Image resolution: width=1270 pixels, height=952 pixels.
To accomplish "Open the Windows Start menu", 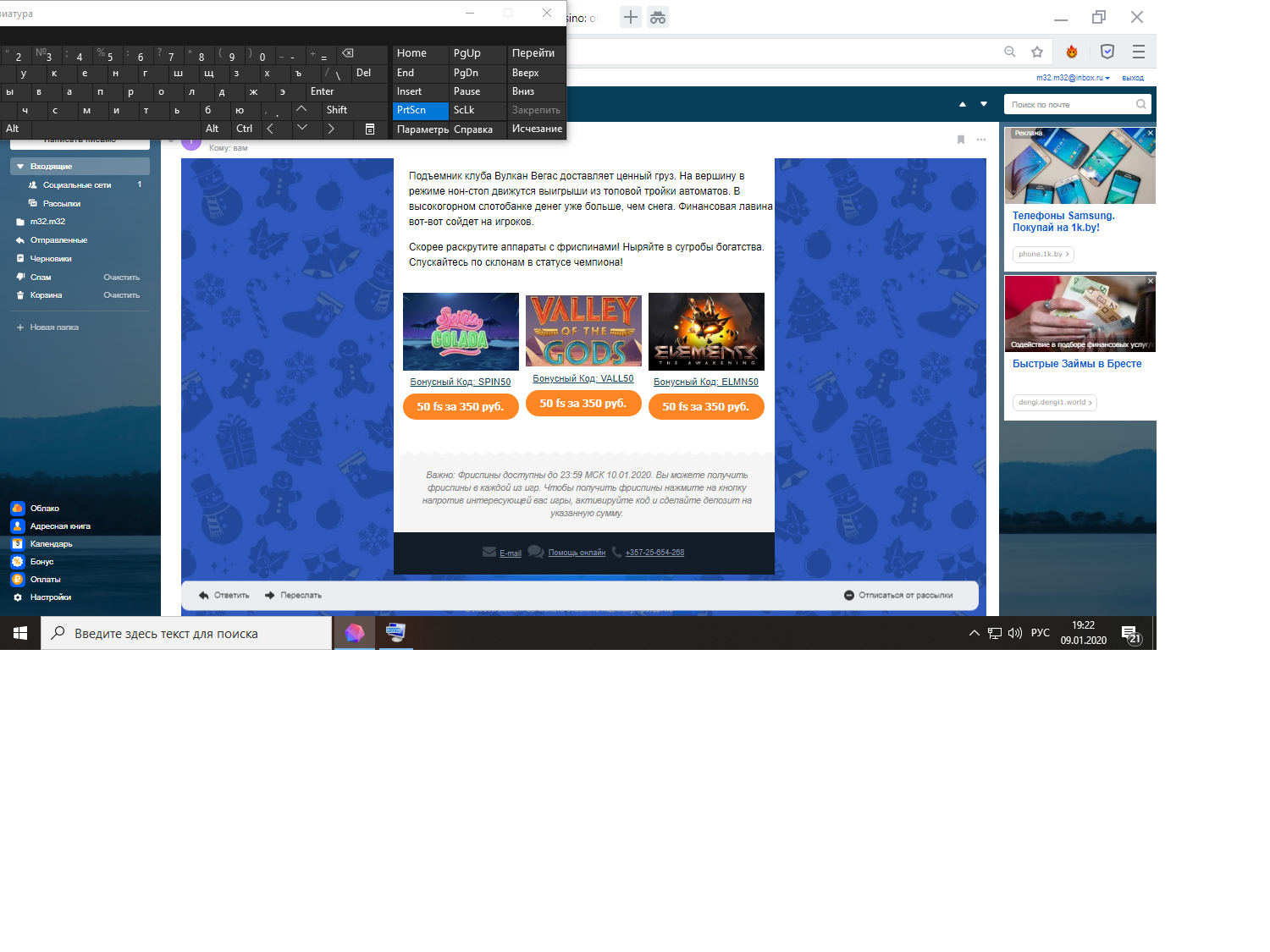I will (x=20, y=633).
